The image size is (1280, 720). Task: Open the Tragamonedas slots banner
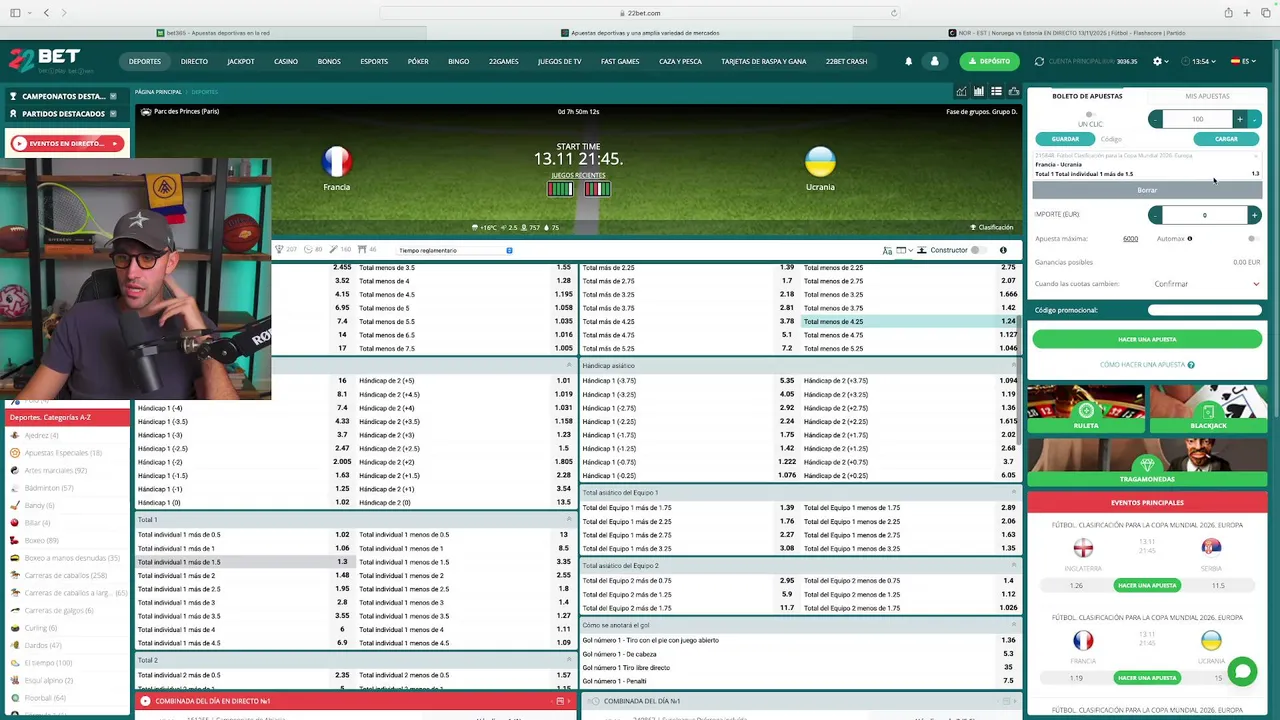(x=1147, y=463)
